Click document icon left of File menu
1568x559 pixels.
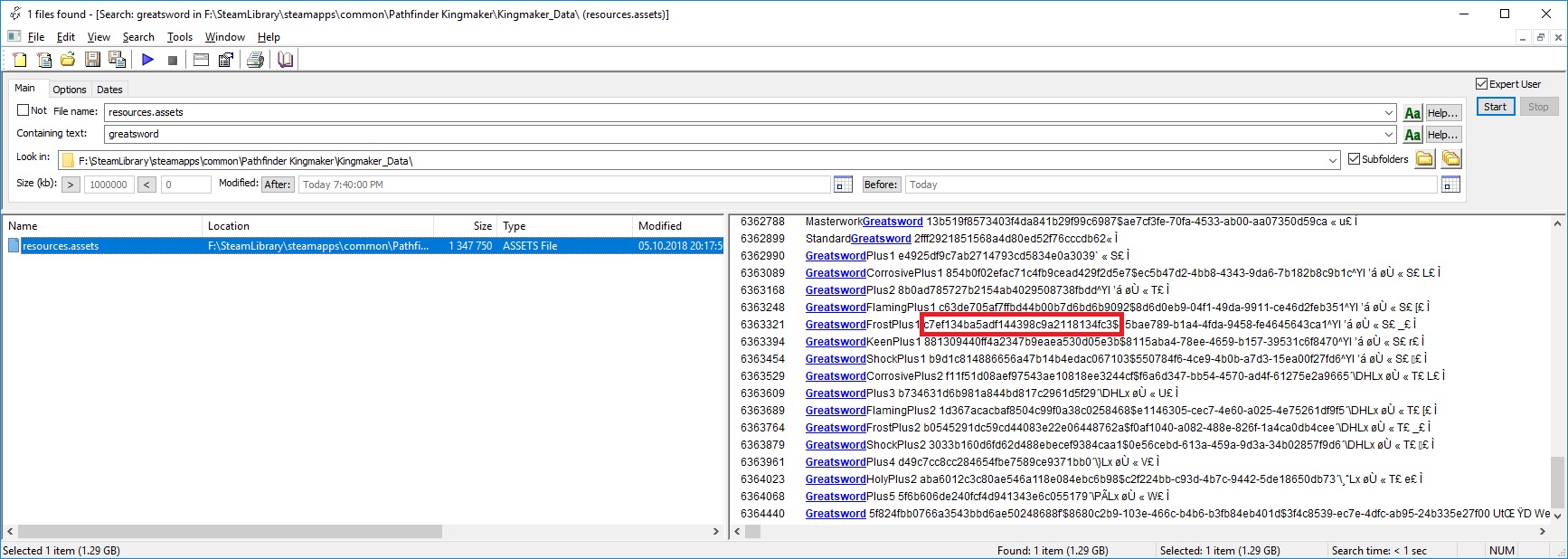[x=14, y=37]
